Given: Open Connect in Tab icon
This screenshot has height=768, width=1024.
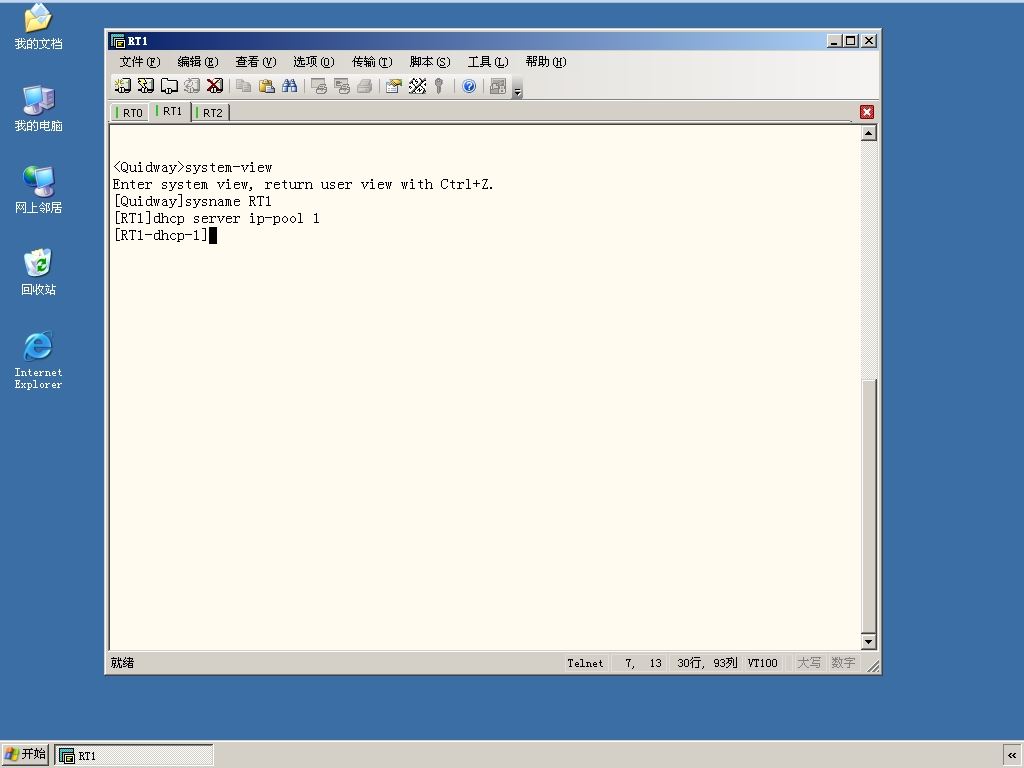Looking at the screenshot, I should pyautogui.click(x=169, y=86).
